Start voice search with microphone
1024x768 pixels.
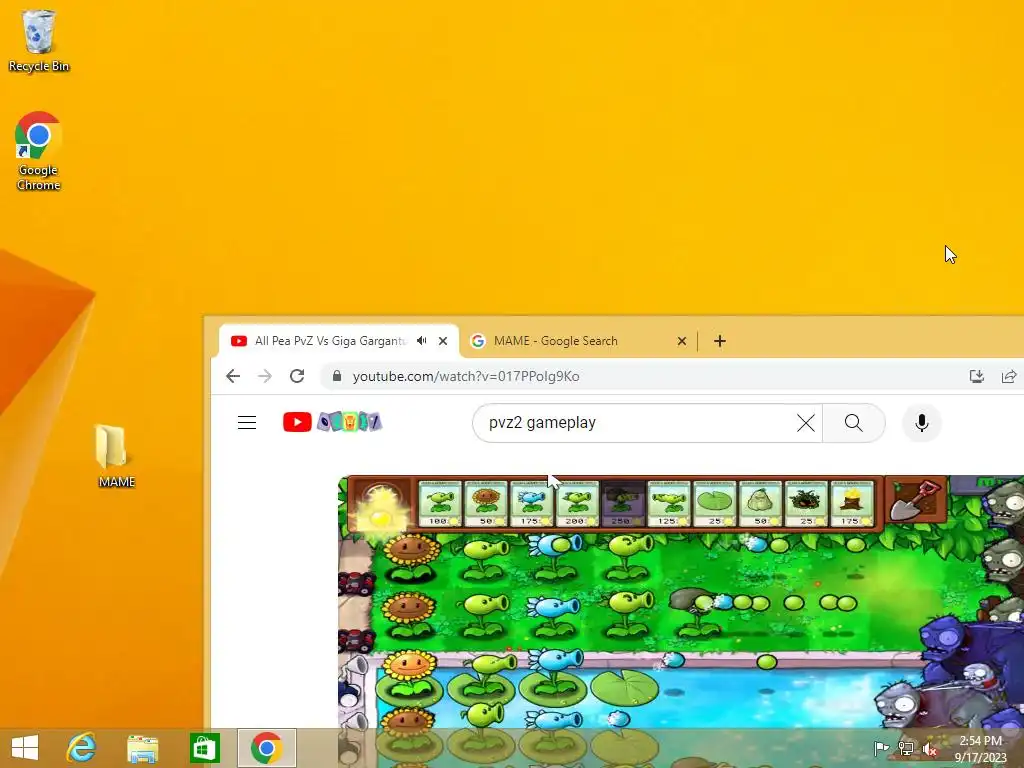(921, 423)
